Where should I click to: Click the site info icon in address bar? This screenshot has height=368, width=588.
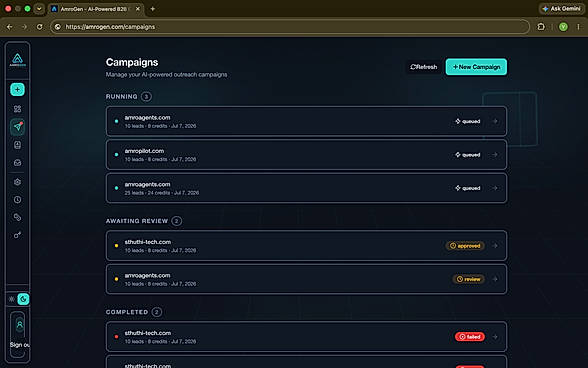click(x=57, y=27)
